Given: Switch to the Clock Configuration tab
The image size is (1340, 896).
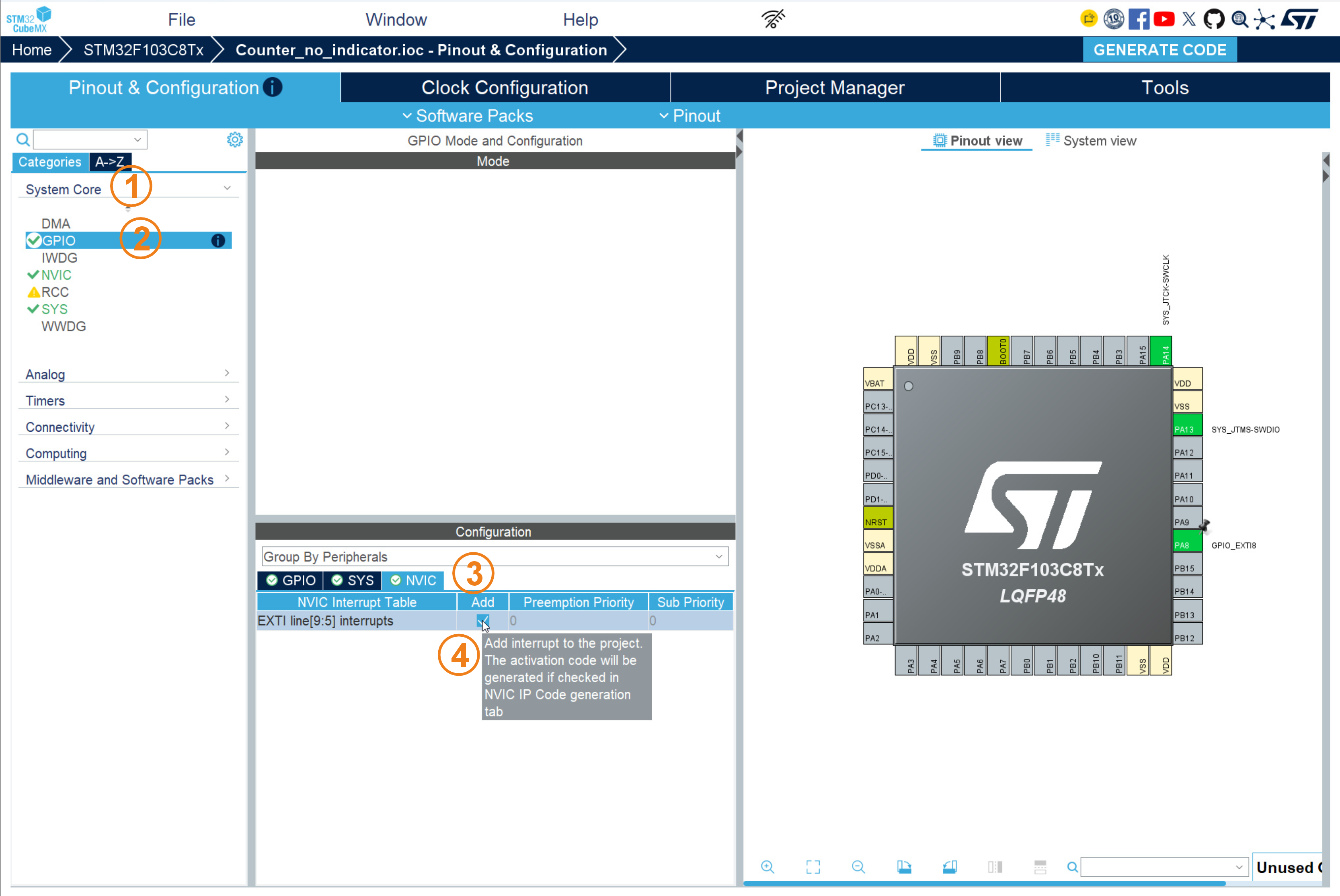Looking at the screenshot, I should [x=505, y=87].
